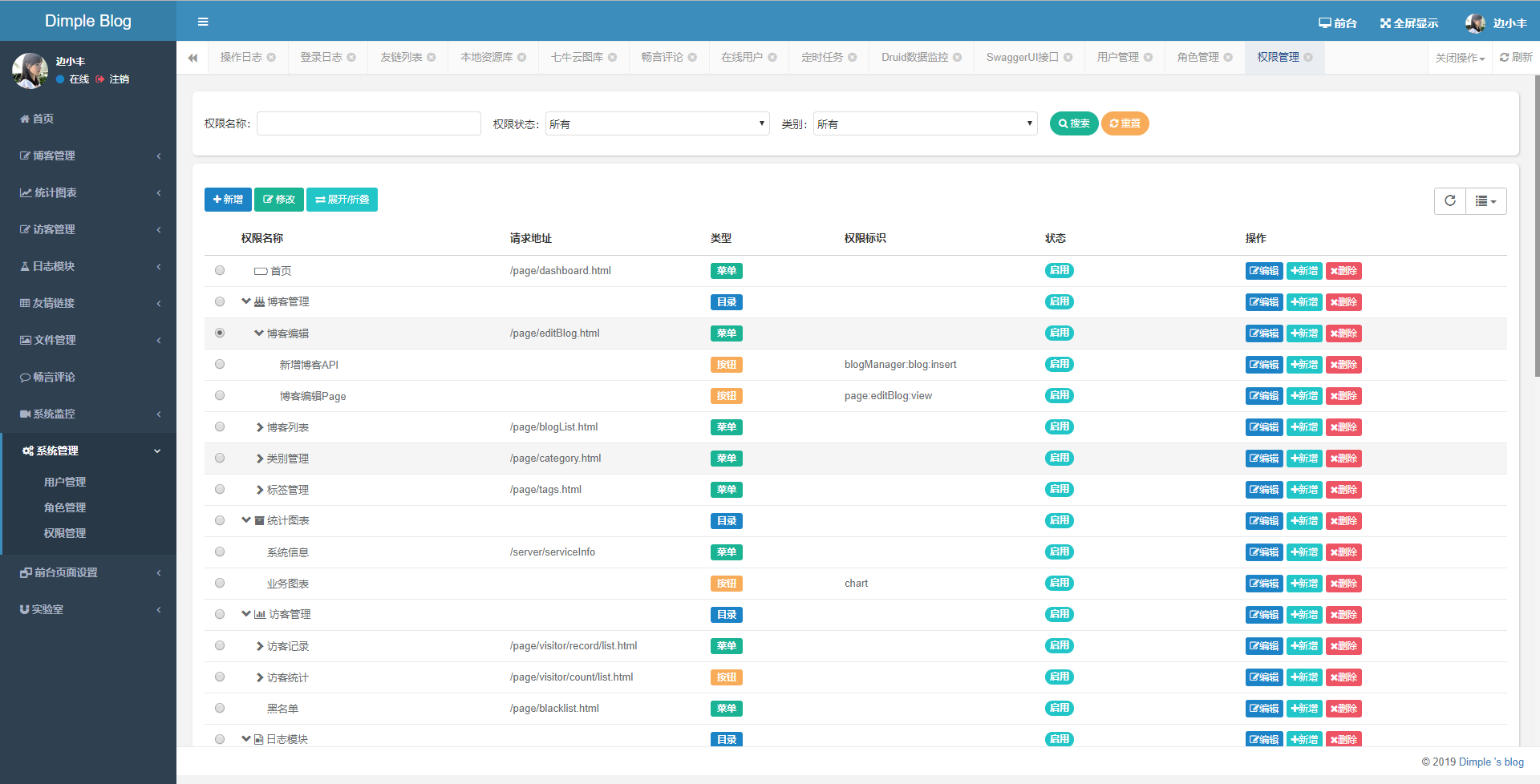Viewport: 1540px width, 784px height.
Task: Select radio button for 业务图表 row
Action: tap(220, 584)
